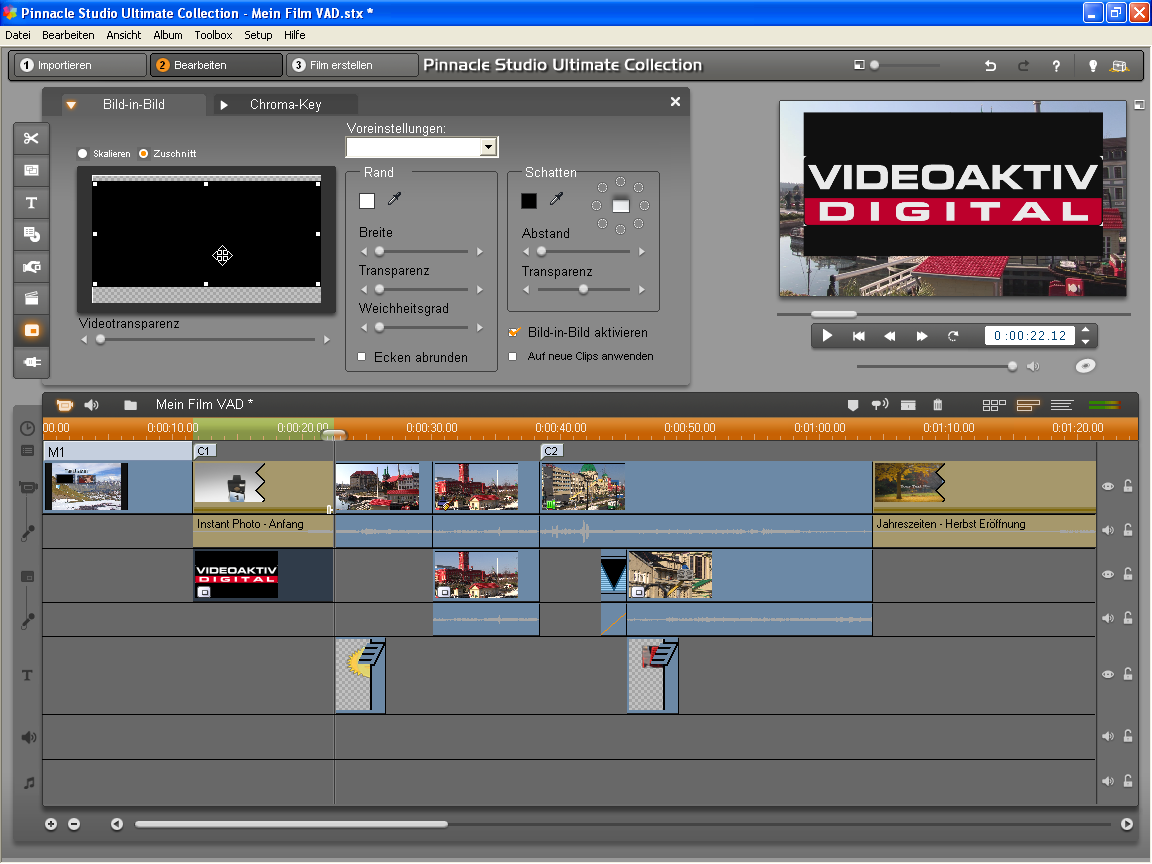Select the picture-in-picture toolbox tool

(x=31, y=331)
